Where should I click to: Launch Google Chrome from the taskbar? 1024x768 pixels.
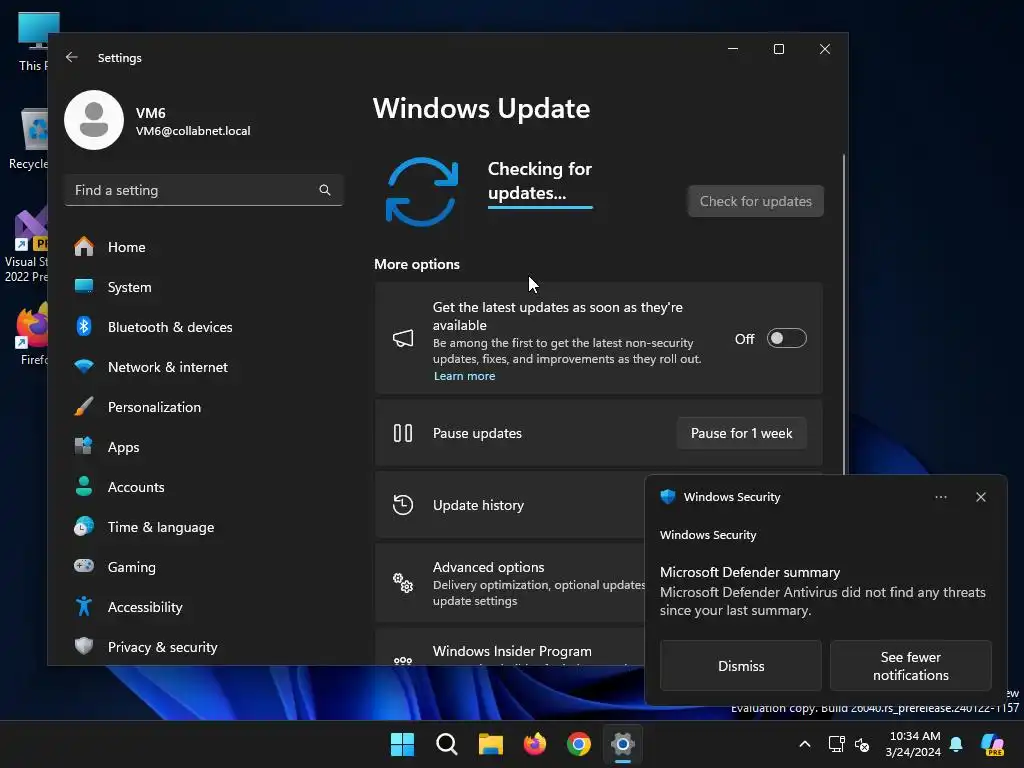(579, 744)
